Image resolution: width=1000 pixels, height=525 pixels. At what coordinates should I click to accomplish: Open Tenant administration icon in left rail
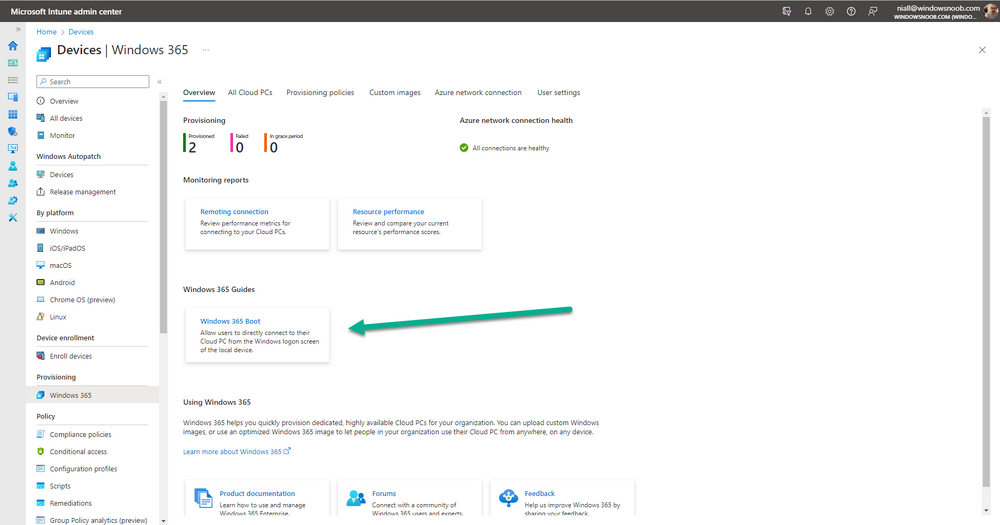point(13,200)
